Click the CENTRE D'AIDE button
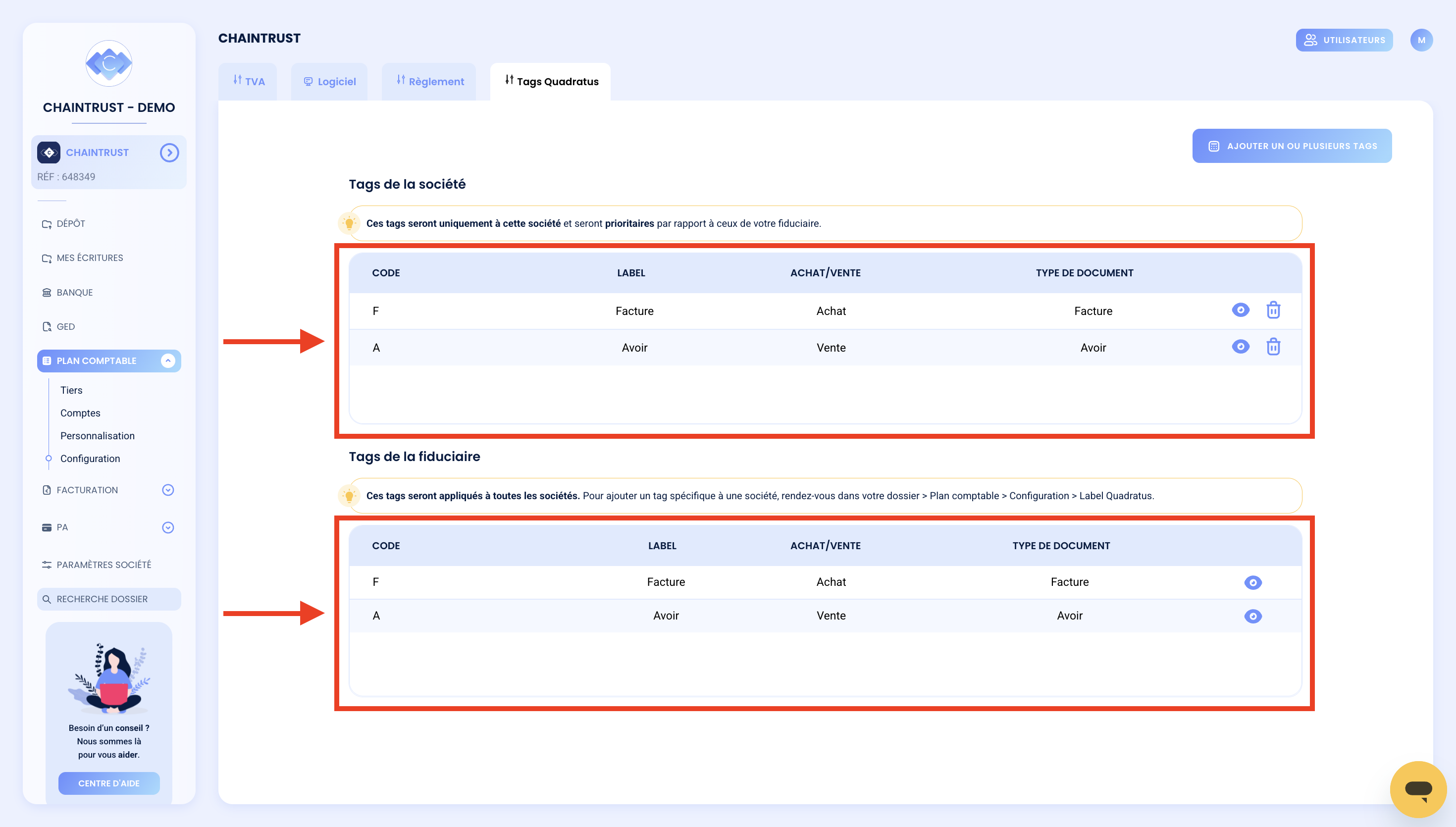 (109, 783)
